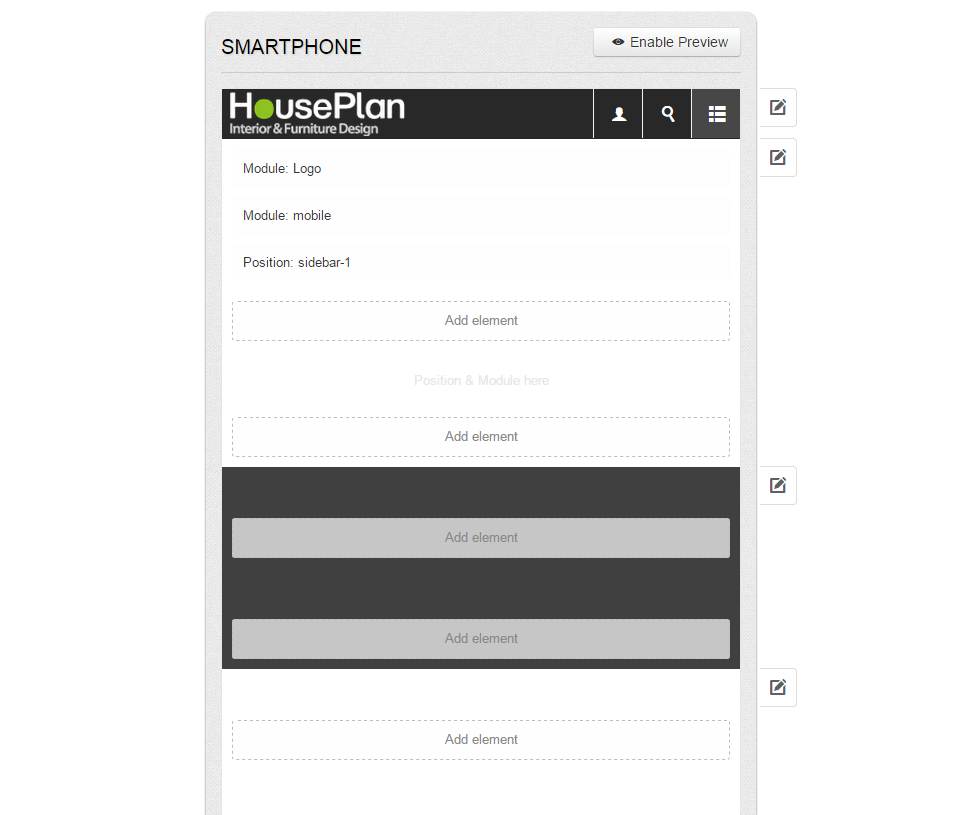
Task: Click edit icon beside the header row
Action: pos(777,108)
